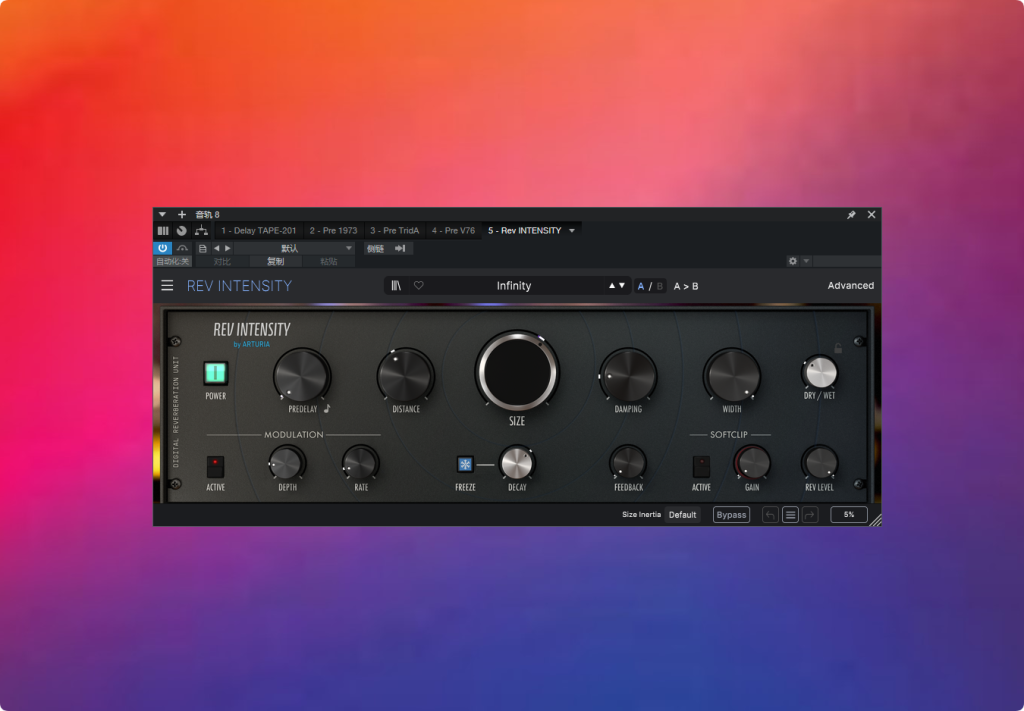Load previous host preset with left triangle
Screen dimensions: 1024x711
[217, 248]
